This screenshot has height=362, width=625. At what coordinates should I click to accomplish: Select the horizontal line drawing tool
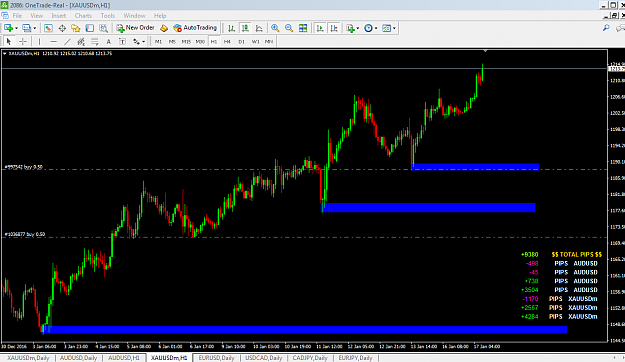click(53, 41)
